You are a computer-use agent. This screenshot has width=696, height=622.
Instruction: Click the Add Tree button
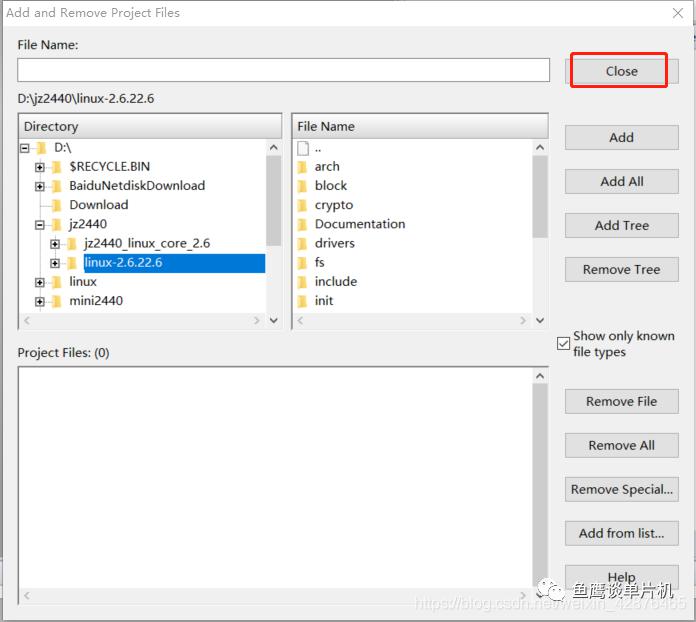tap(621, 225)
